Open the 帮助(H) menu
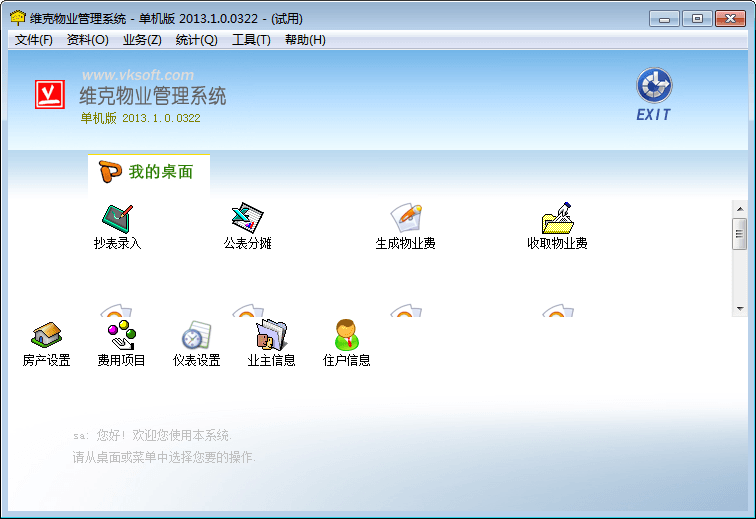 (x=305, y=40)
